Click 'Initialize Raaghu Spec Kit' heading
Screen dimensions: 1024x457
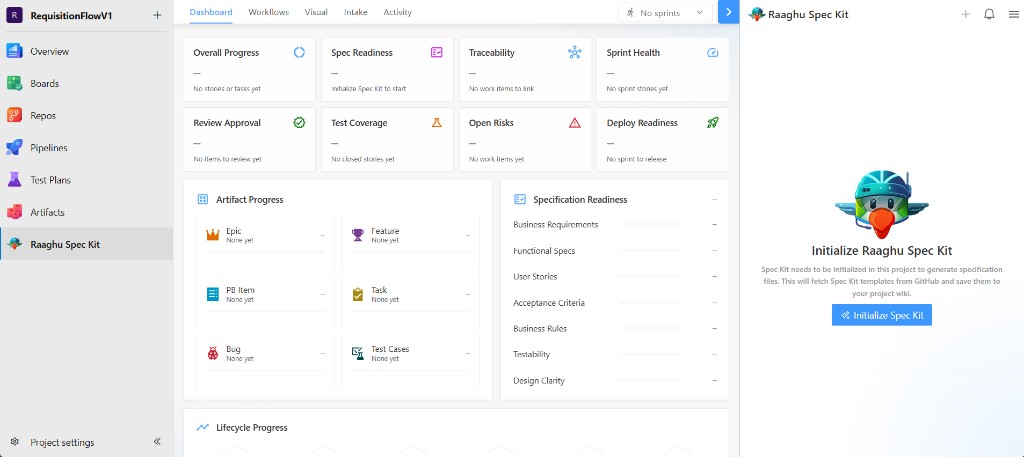point(882,251)
